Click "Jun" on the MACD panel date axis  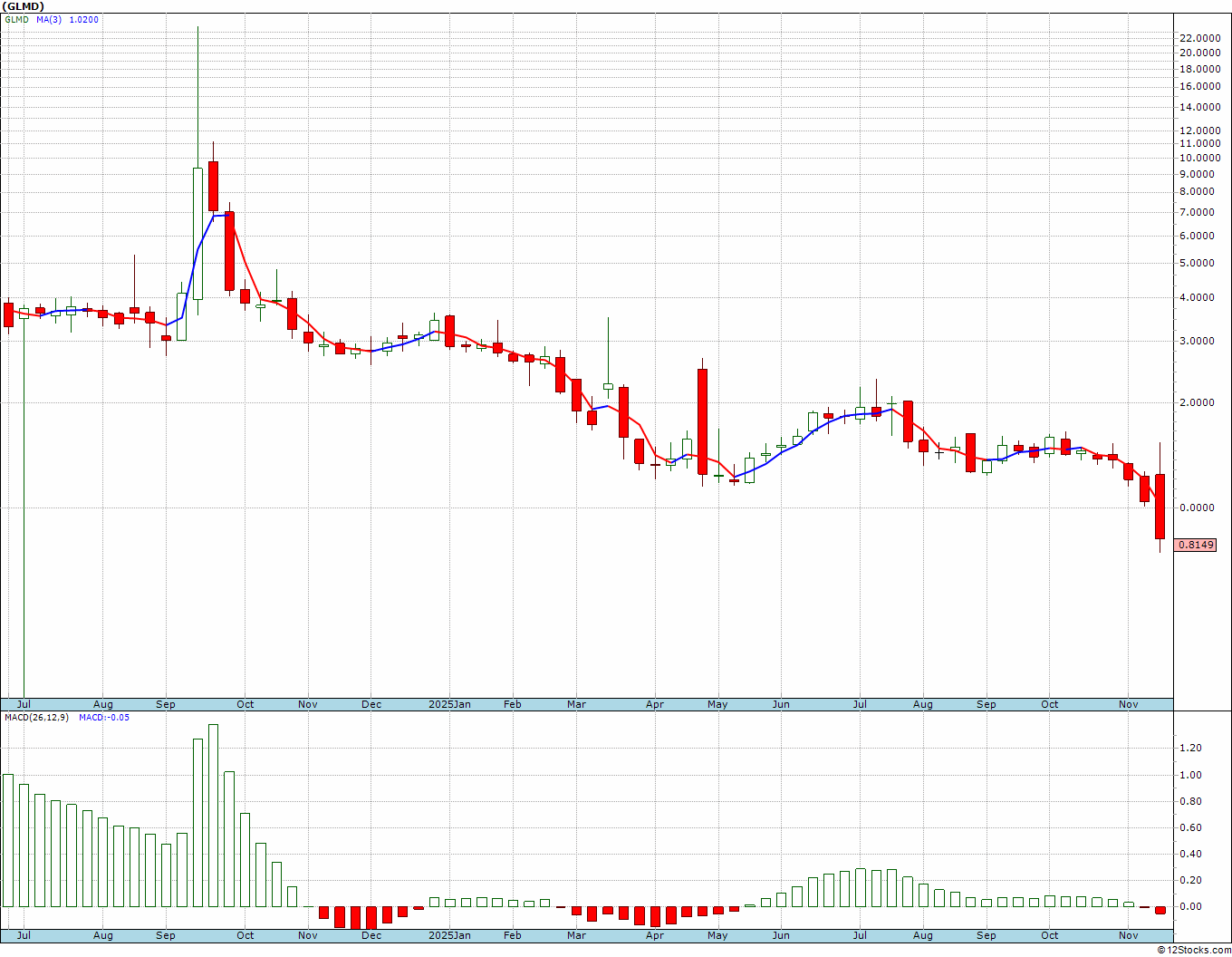pos(781,935)
